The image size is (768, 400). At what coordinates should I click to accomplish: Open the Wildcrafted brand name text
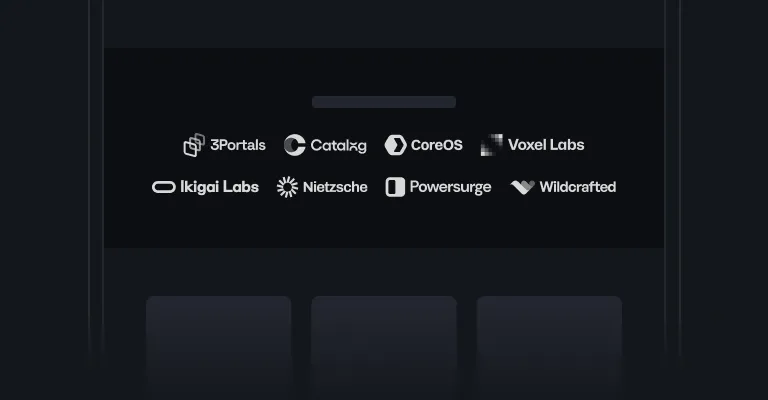coord(578,187)
